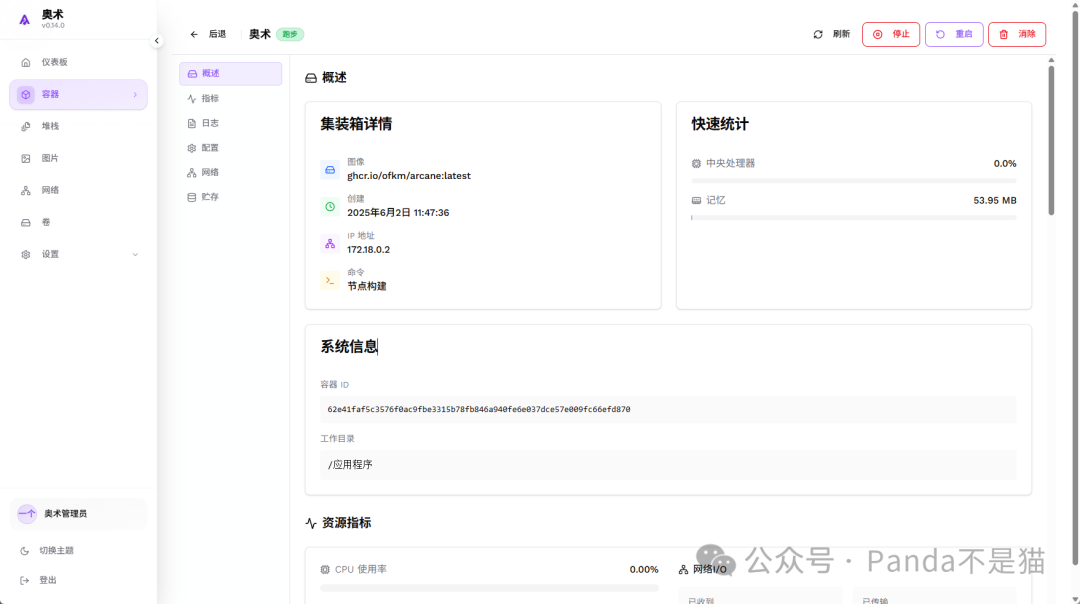Image resolution: width=1080 pixels, height=604 pixels.
Task: Restart the container with 重启
Action: coord(954,34)
